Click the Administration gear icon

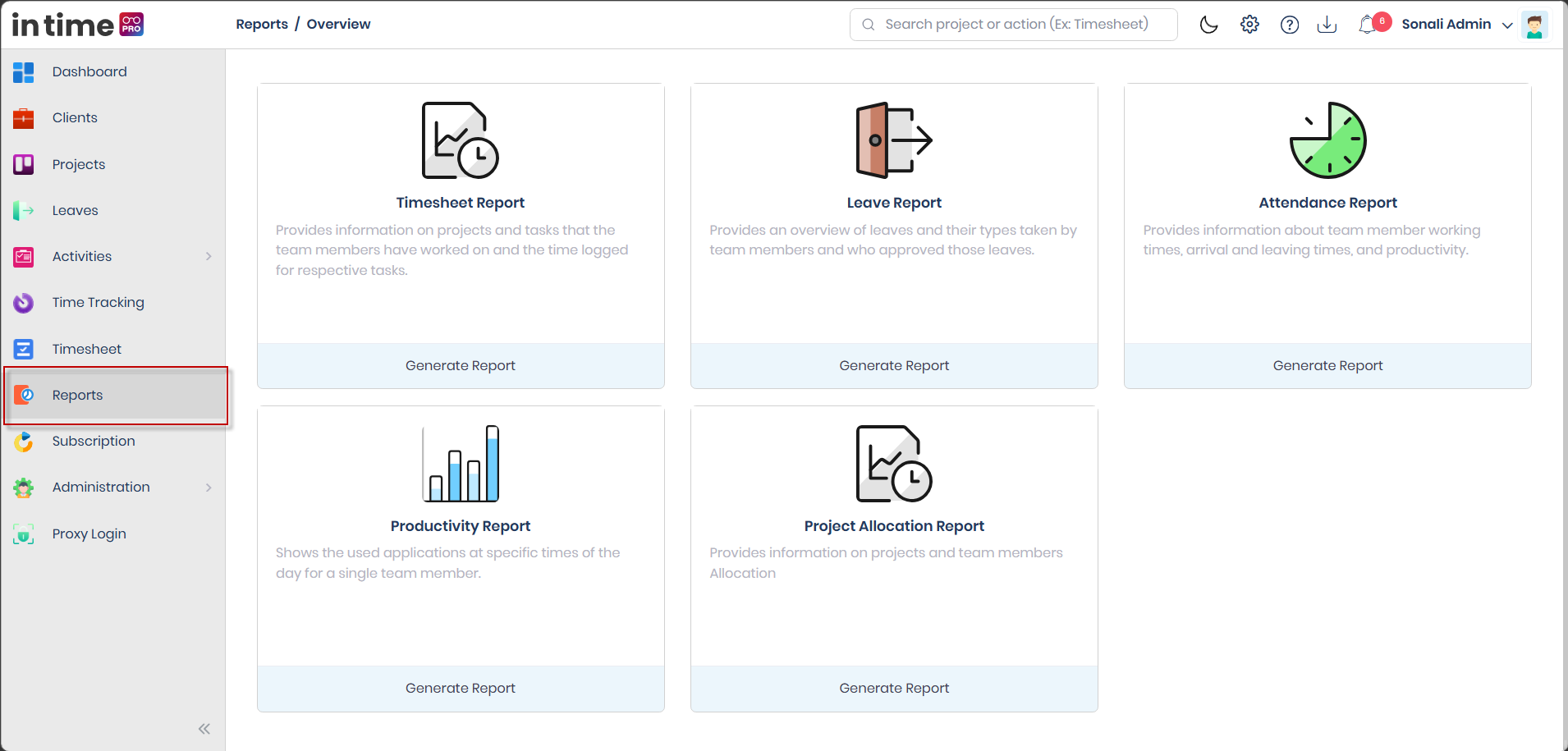pyautogui.click(x=24, y=488)
